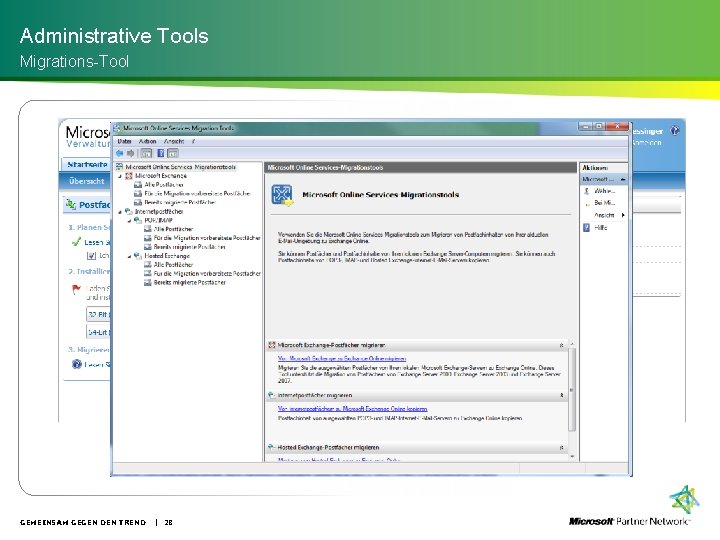Maximize the Migration Tools window
The width and height of the screenshot is (720, 540).
click(x=599, y=126)
